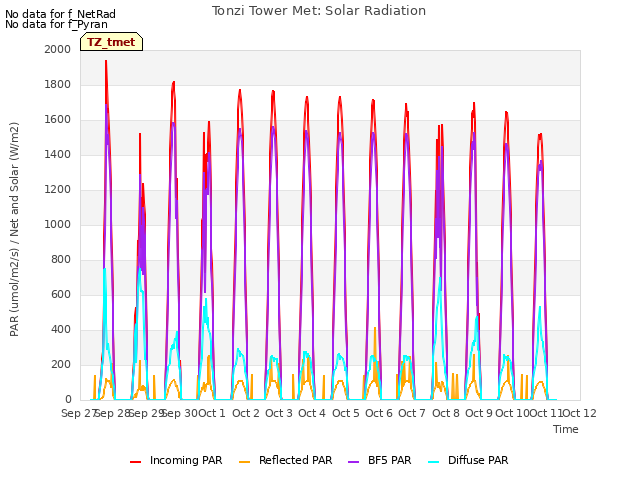Click the 1600 y-axis tick value

(x=58, y=120)
